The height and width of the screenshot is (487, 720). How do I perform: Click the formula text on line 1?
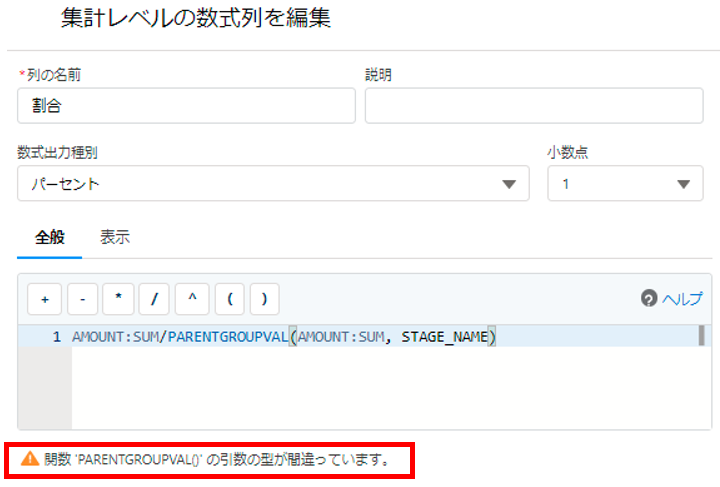pos(284,337)
